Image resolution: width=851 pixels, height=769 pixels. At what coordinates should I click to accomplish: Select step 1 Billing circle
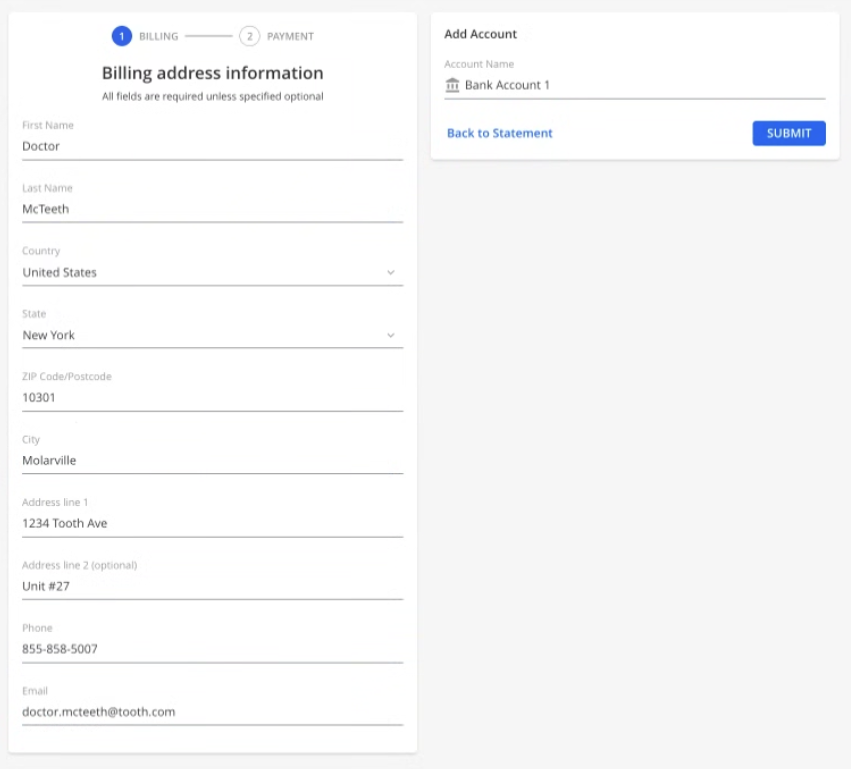click(x=122, y=36)
